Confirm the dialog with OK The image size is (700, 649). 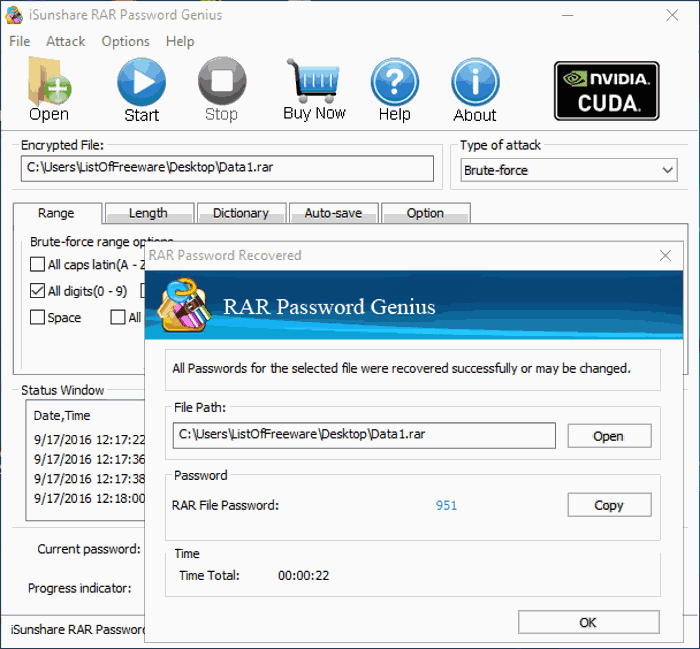coord(588,622)
